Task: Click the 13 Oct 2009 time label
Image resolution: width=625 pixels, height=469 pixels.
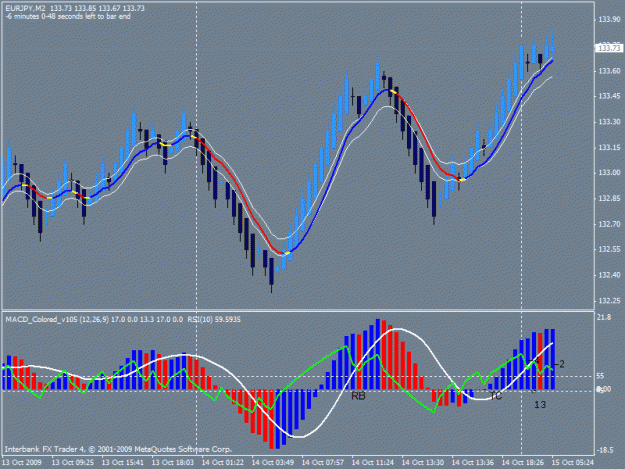Action: coord(22,463)
